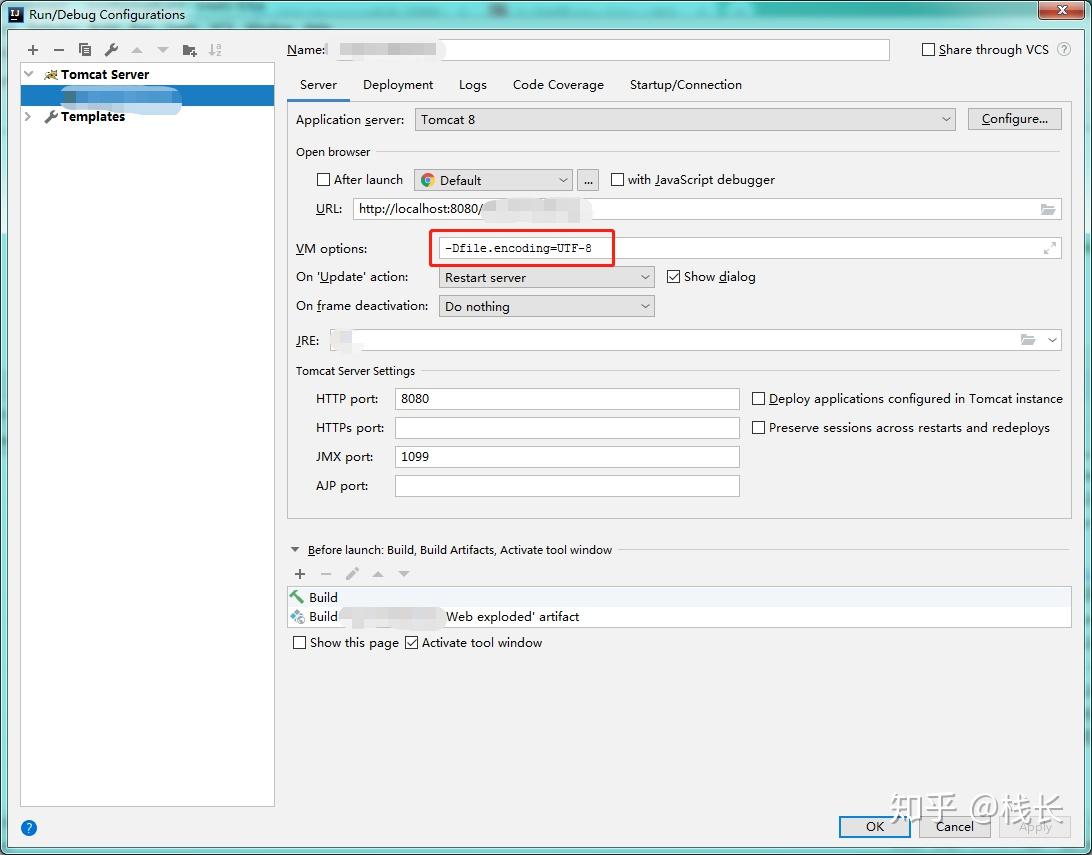Switch to the Startup/Connection tab
The width and height of the screenshot is (1092, 855).
pos(686,85)
